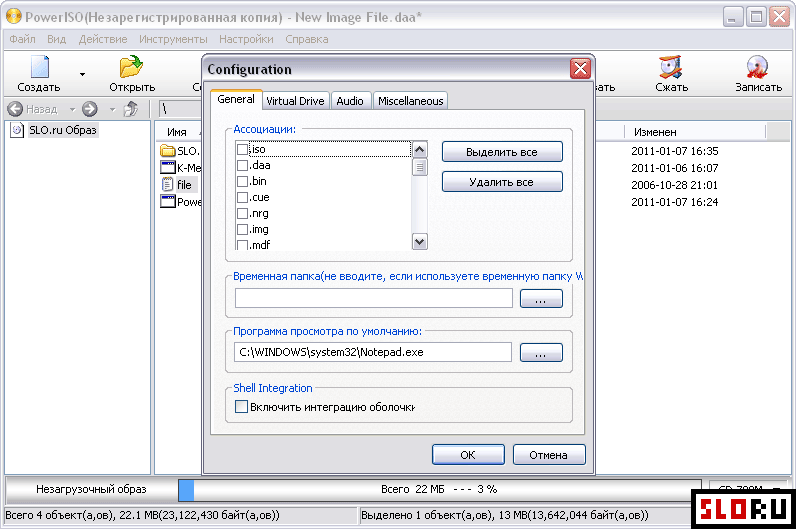Check the .iso association checkbox
Viewport: 796px width, 529px height.
pyautogui.click(x=243, y=149)
